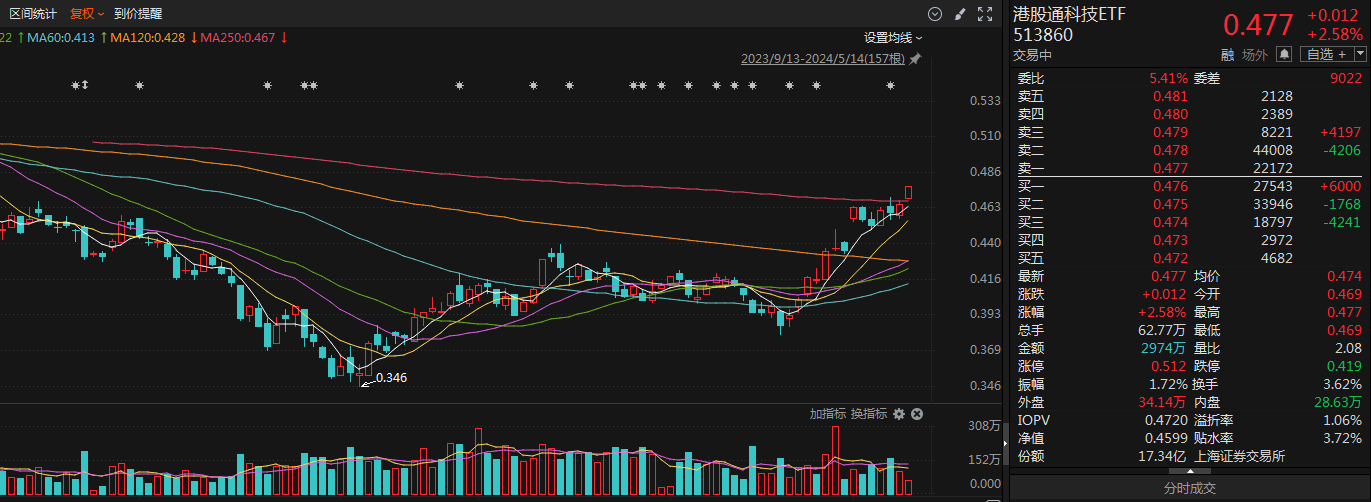The height and width of the screenshot is (502, 1371).
Task: Toggle the MA250 moving average line
Action: (x=243, y=38)
